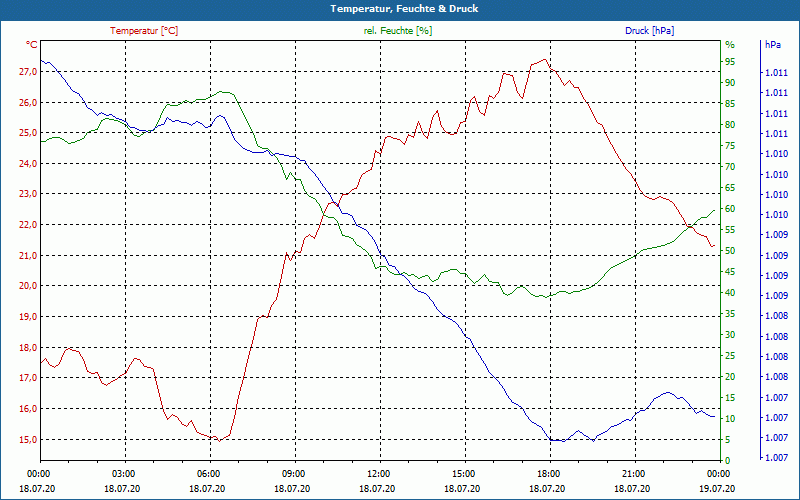The image size is (800, 500).
Task: Click the 30 humidity axis value
Action: pyautogui.click(x=730, y=335)
